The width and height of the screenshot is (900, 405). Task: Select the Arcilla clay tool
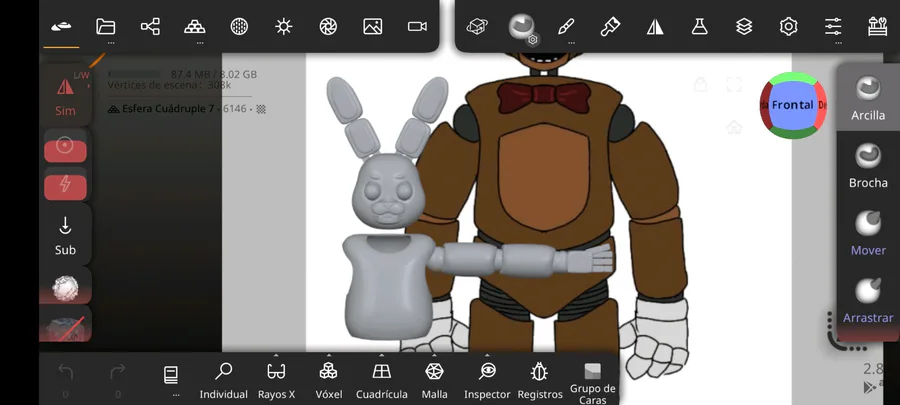tap(868, 98)
